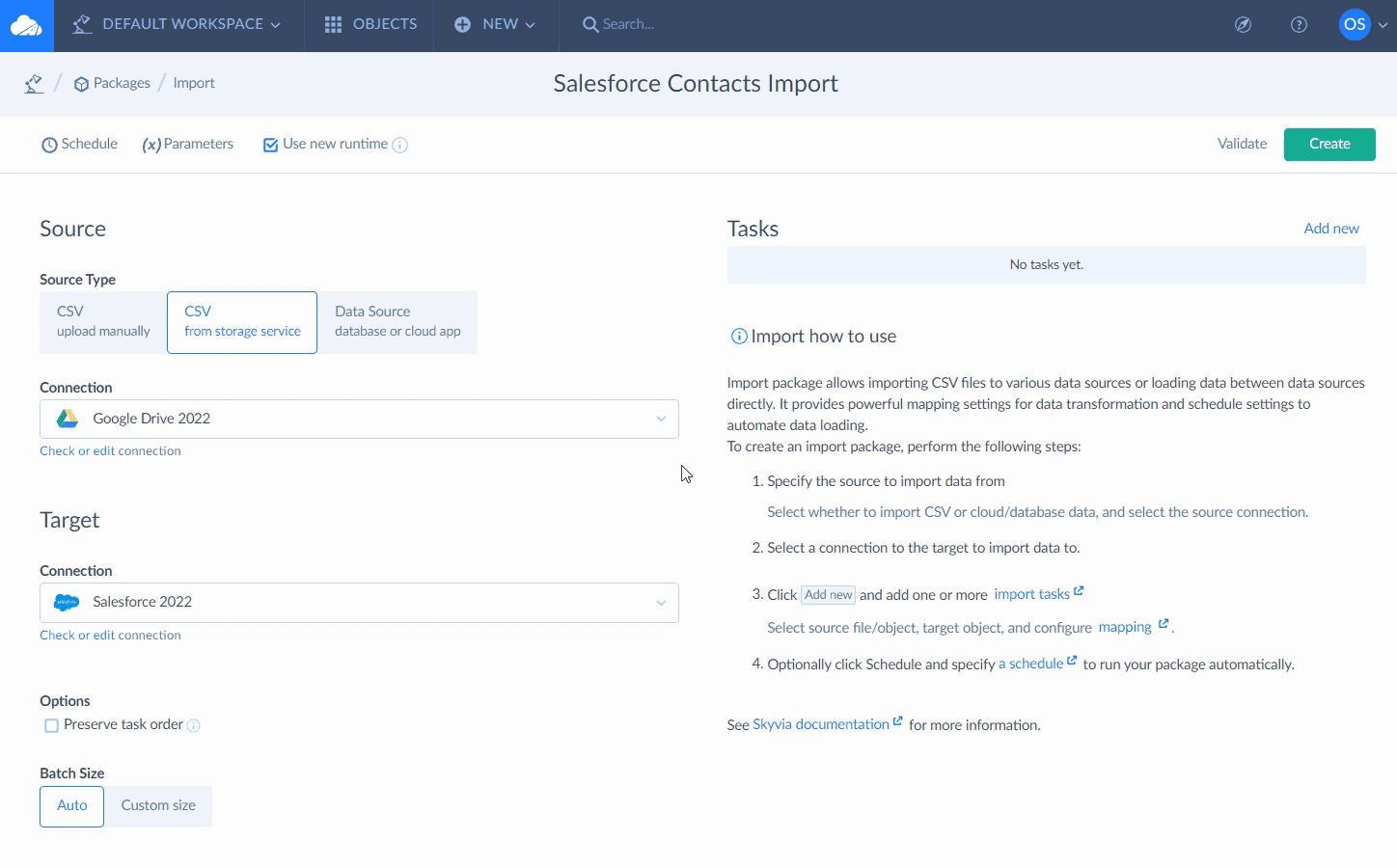Click the Packages cube icon
The width and height of the screenshot is (1397, 868).
(81, 84)
